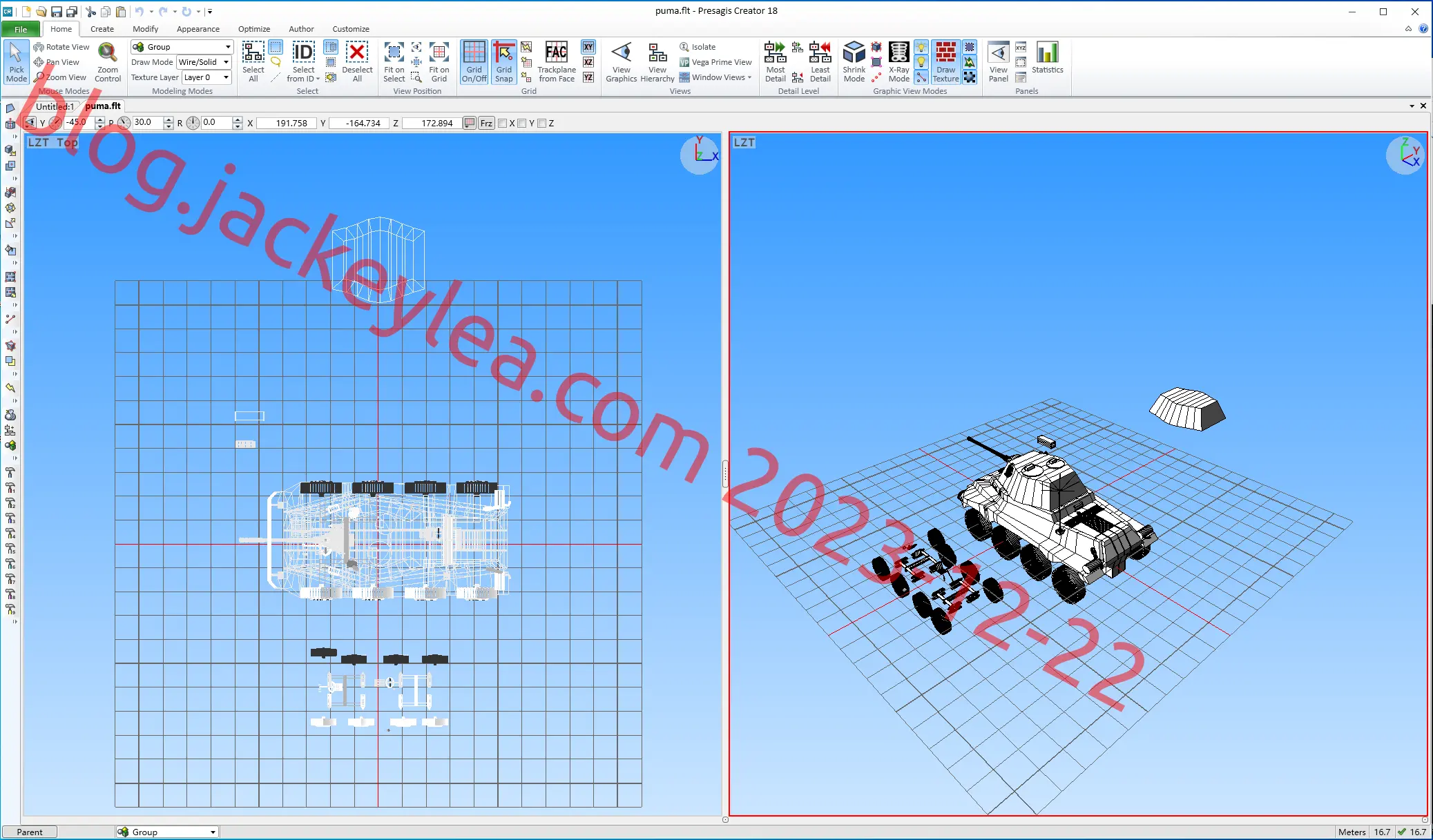Activate Shrink Mode view

pyautogui.click(x=854, y=62)
